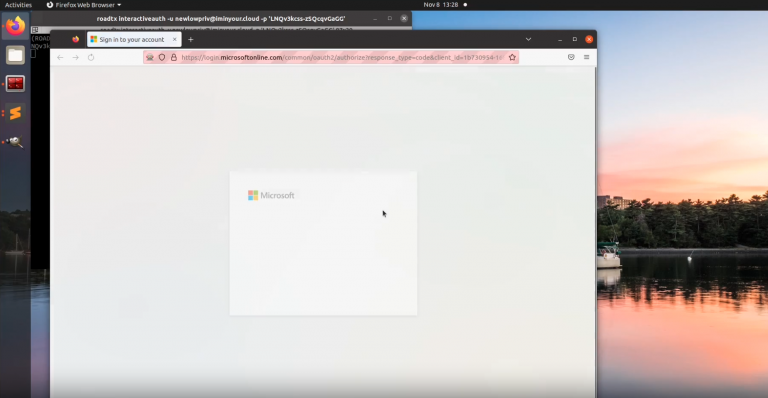Click the private browsing mask icon in address bar
768x398 pixels.
pyautogui.click(x=150, y=57)
